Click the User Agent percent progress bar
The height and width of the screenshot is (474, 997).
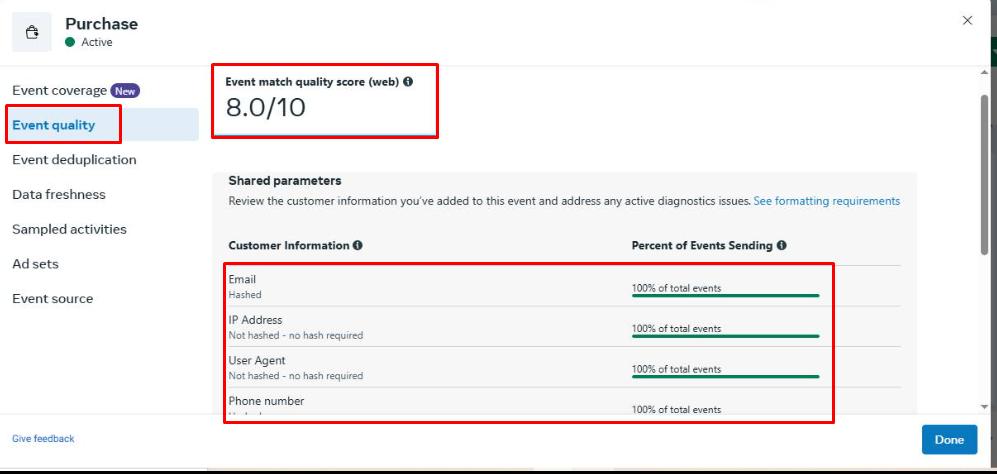[725, 376]
